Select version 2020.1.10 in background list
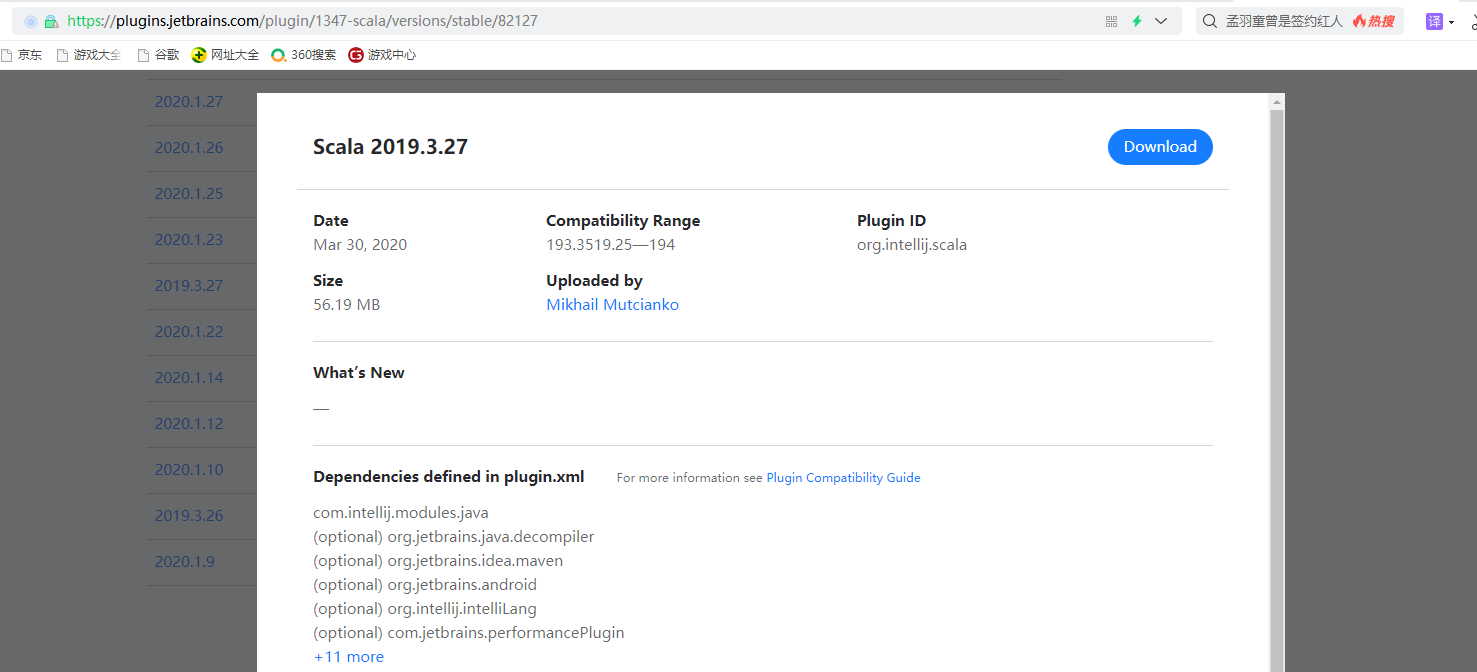Viewport: 1477px width, 672px height. (x=189, y=470)
